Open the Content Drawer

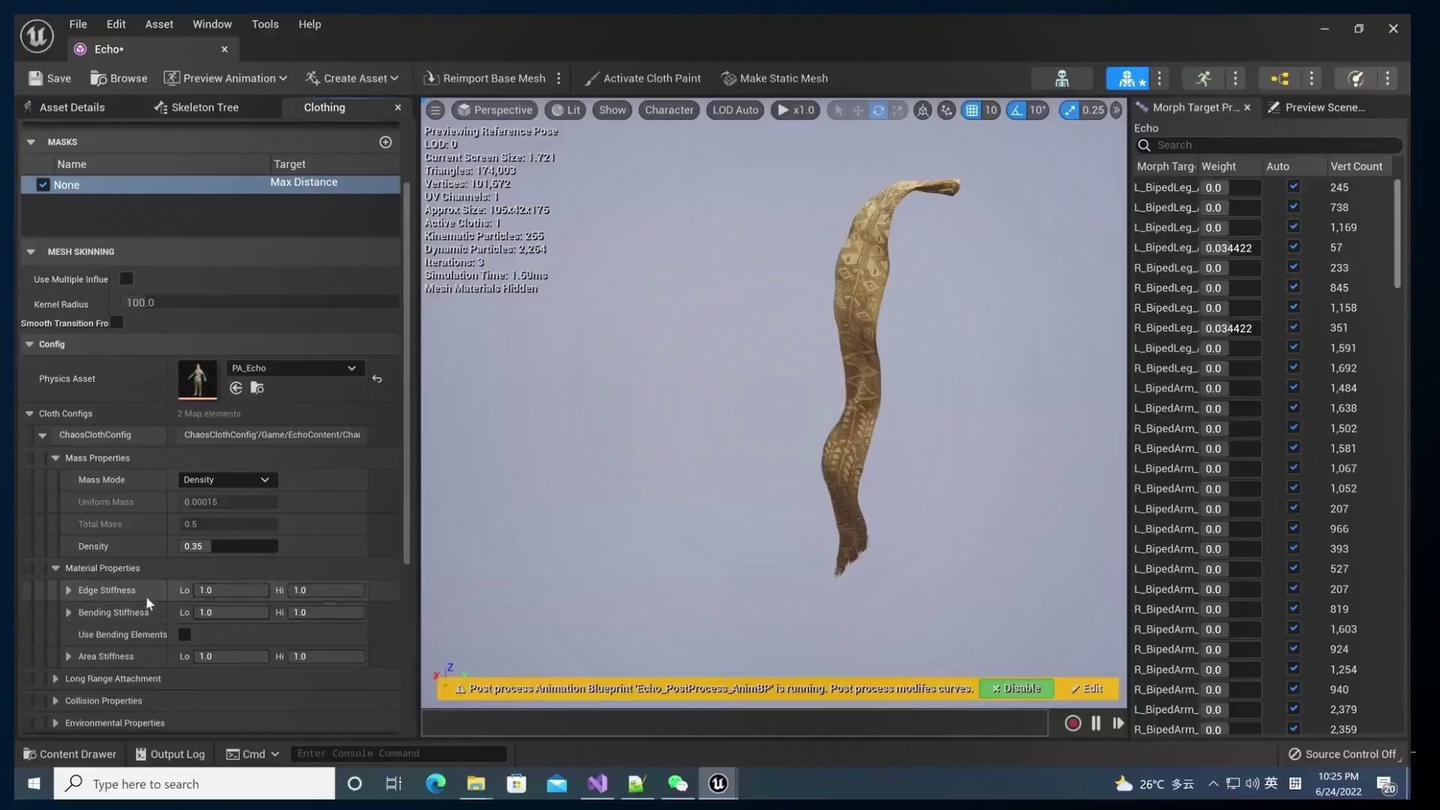(69, 754)
